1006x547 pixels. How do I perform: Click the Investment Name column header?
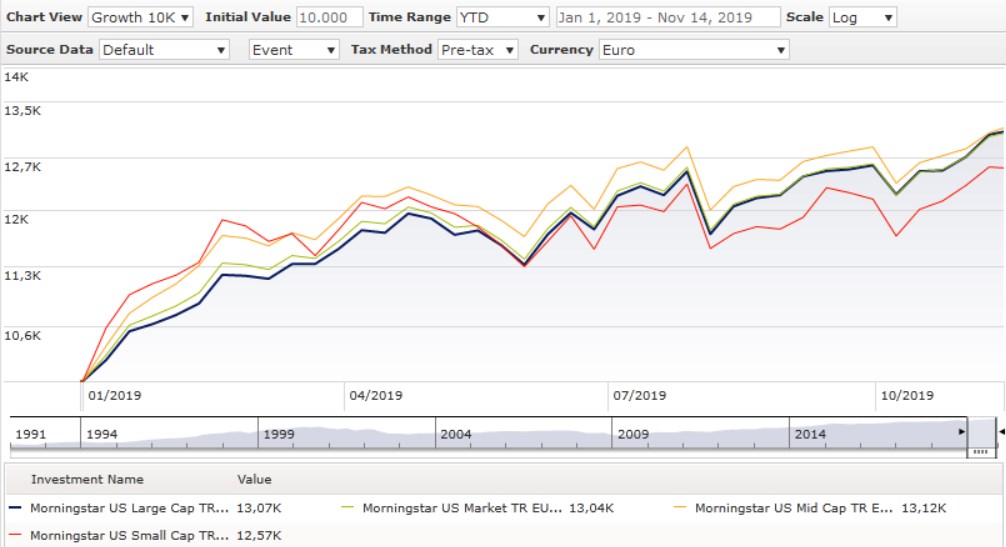click(87, 479)
